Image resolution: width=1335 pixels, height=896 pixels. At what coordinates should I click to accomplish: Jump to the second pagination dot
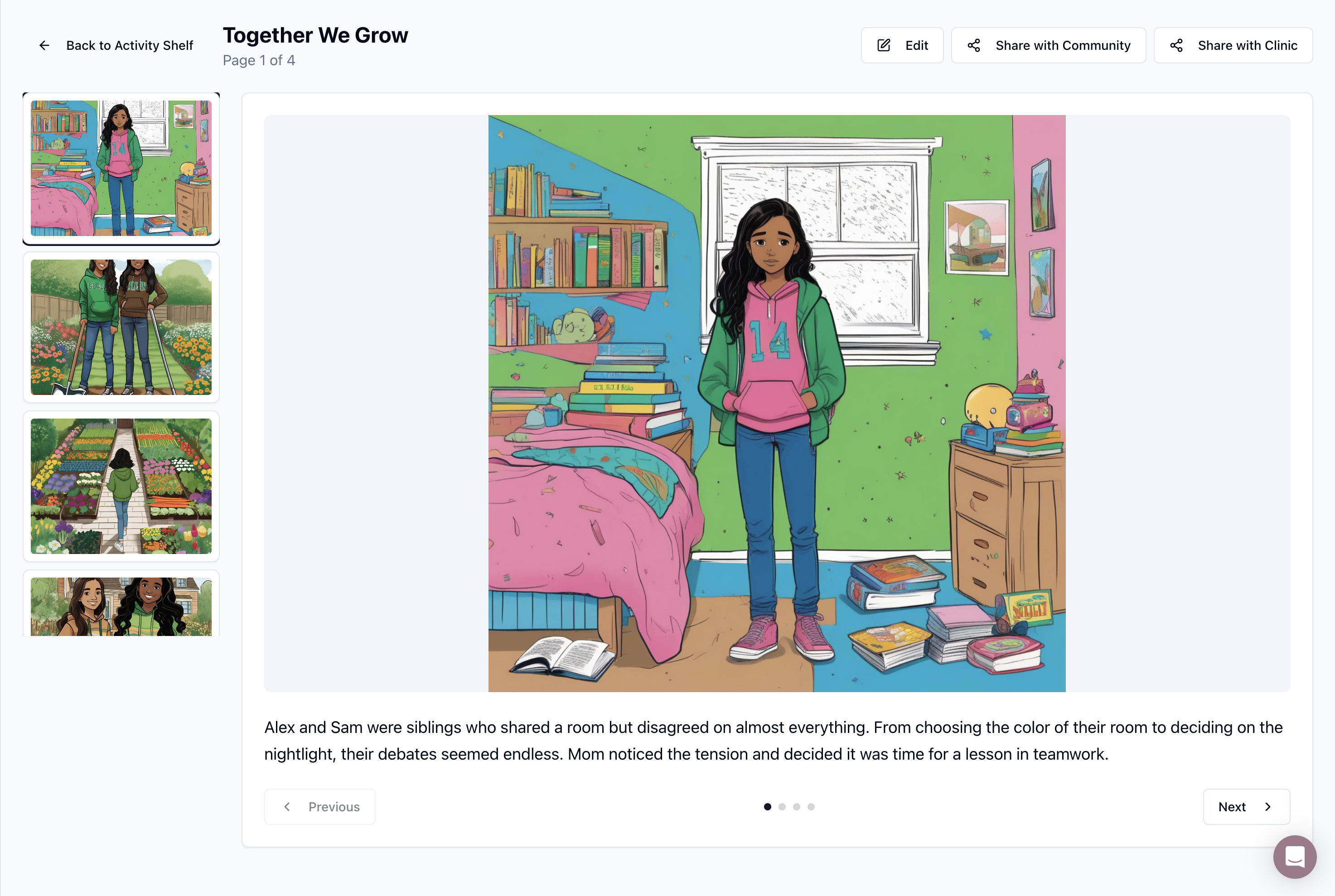pos(782,807)
